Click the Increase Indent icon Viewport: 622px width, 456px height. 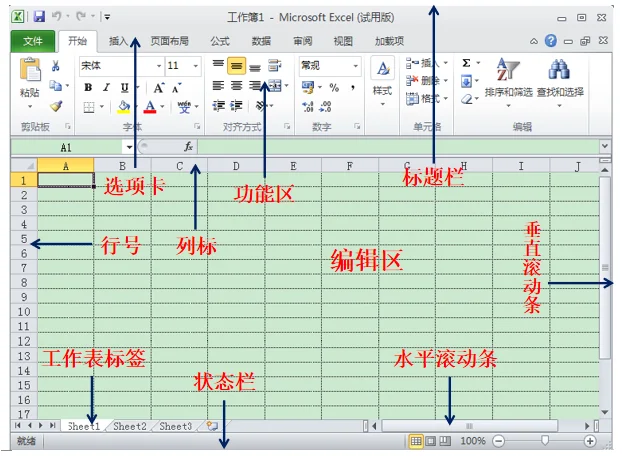coord(236,106)
